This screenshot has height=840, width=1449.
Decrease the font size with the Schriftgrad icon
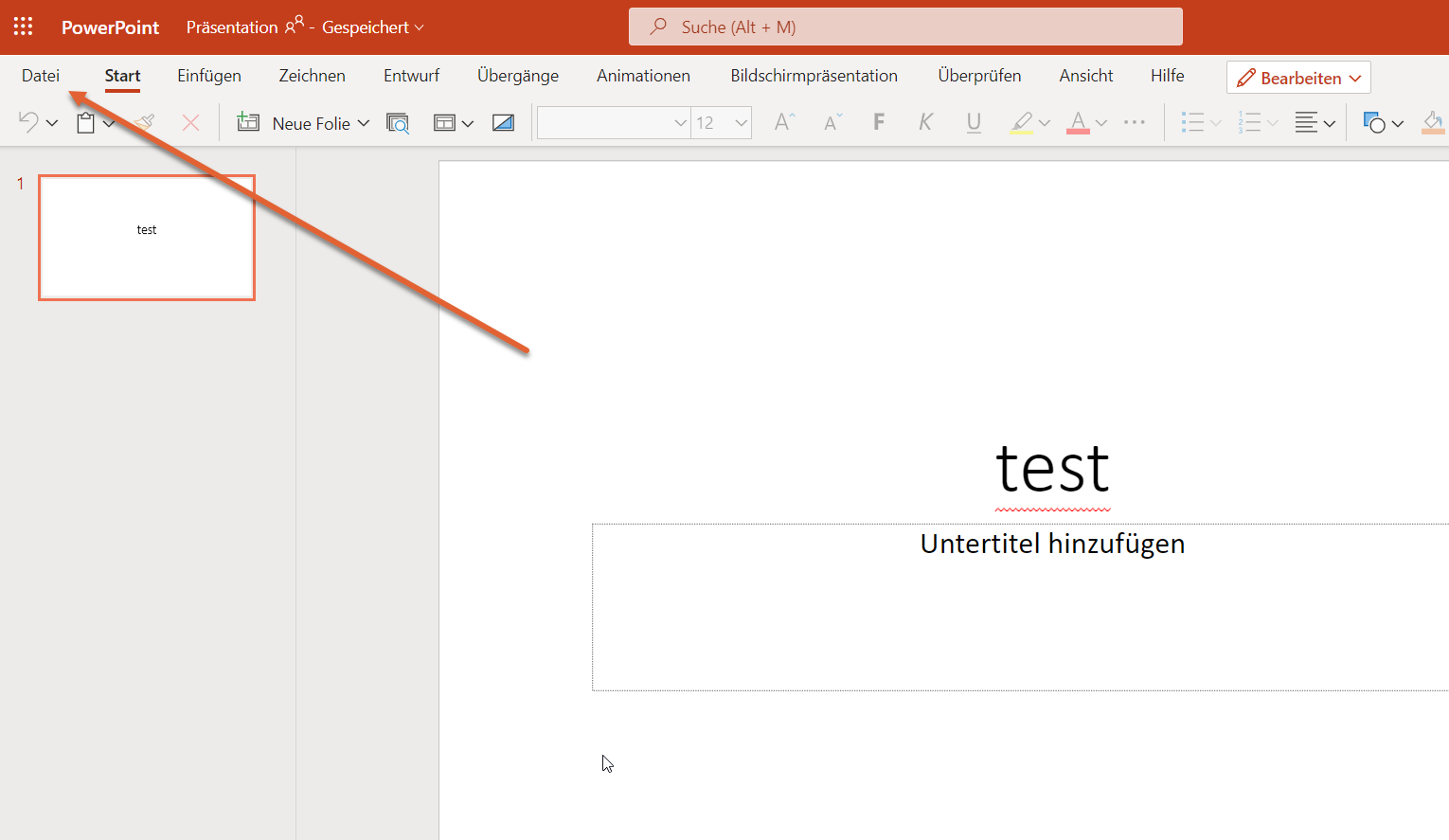(832, 122)
